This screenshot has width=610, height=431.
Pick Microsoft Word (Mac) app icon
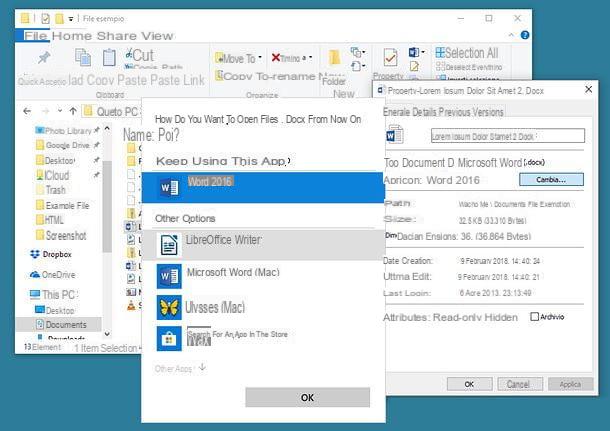(x=169, y=276)
